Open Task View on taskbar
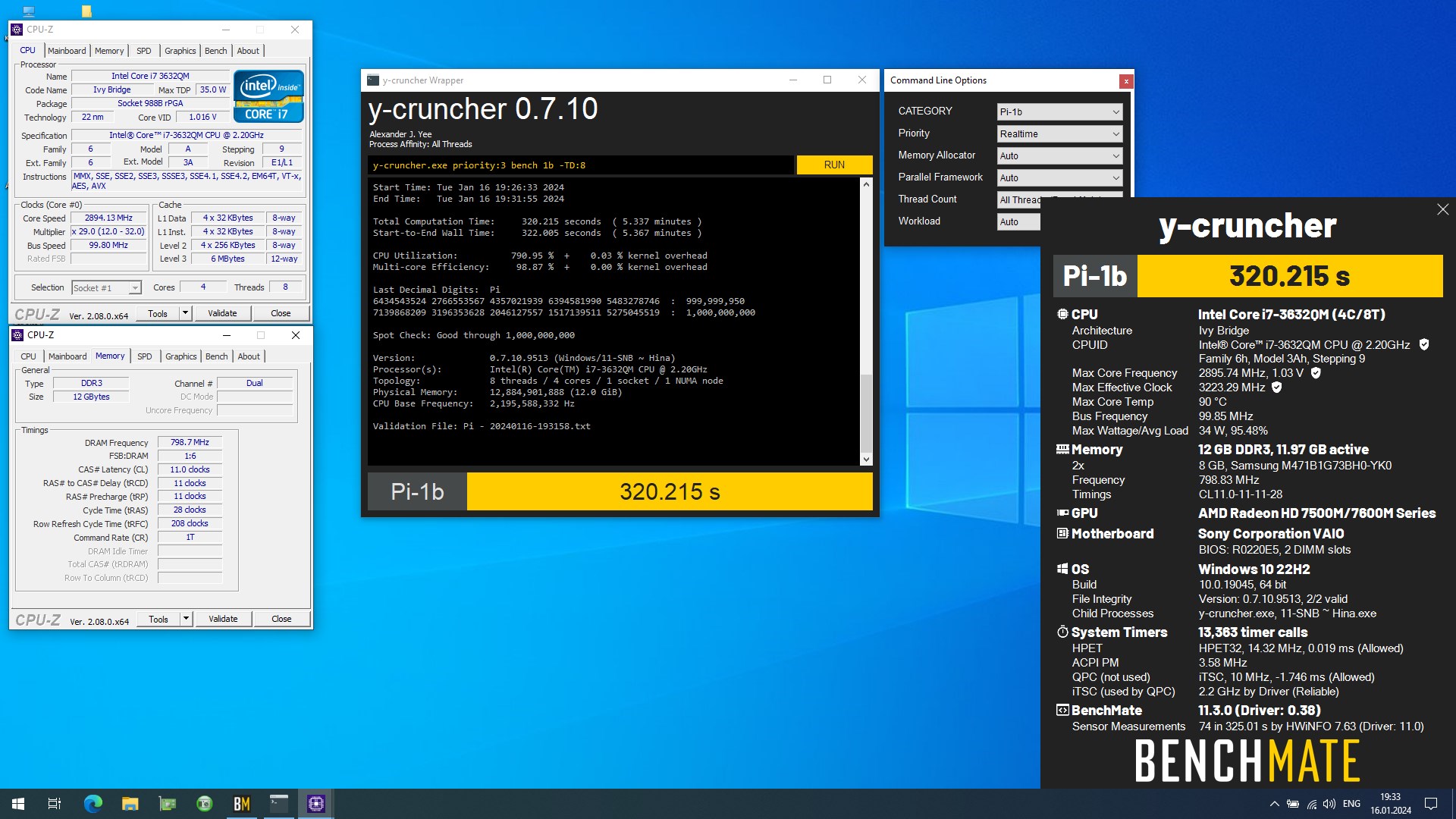Screen dimensions: 1456x819 [55, 804]
